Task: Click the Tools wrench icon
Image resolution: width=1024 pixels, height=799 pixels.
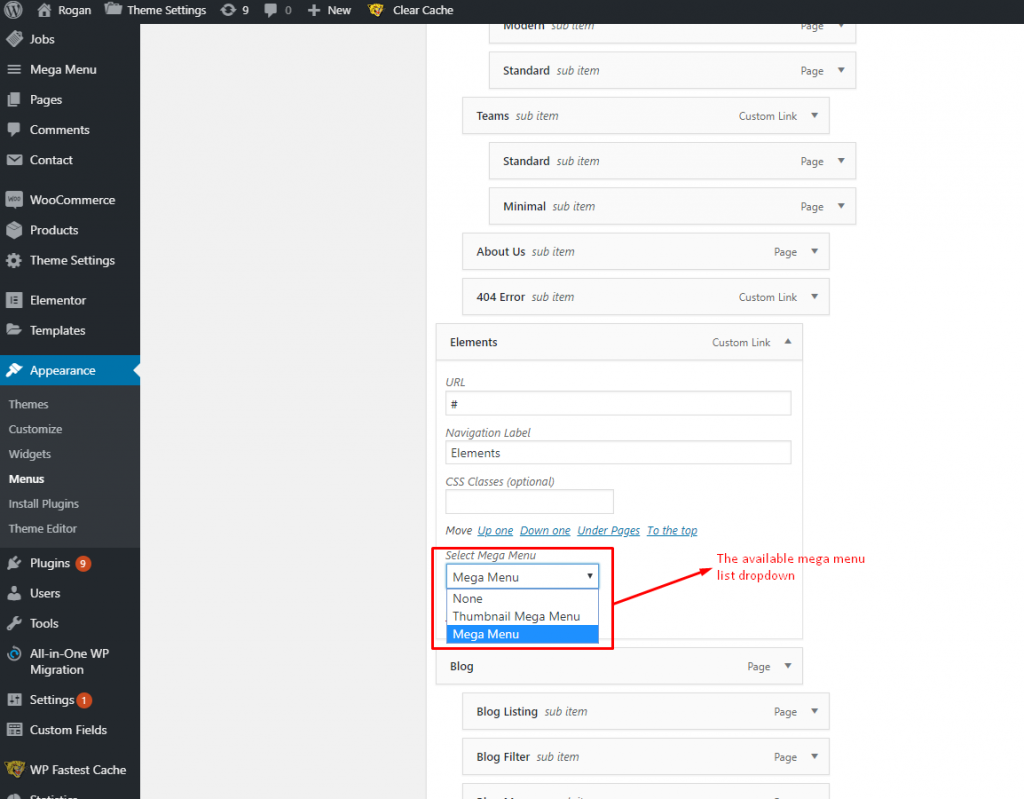Action: [14, 623]
